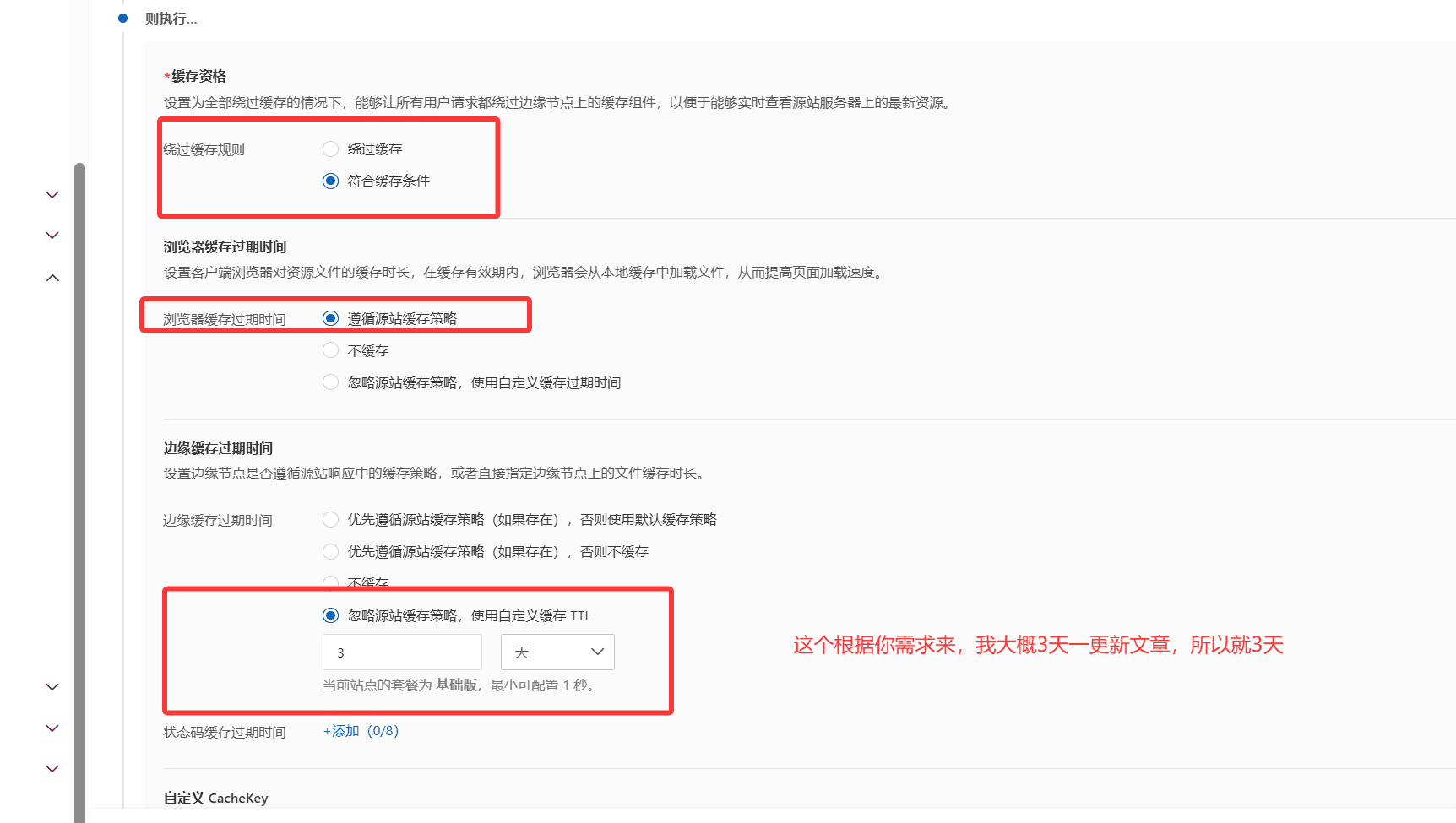
Task: Select the 符合缓存条件 radio option
Action: click(331, 181)
